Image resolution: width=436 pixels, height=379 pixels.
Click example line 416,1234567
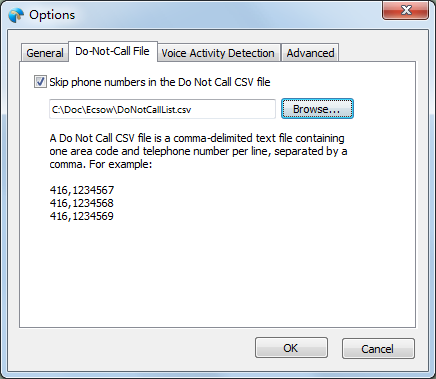82,190
